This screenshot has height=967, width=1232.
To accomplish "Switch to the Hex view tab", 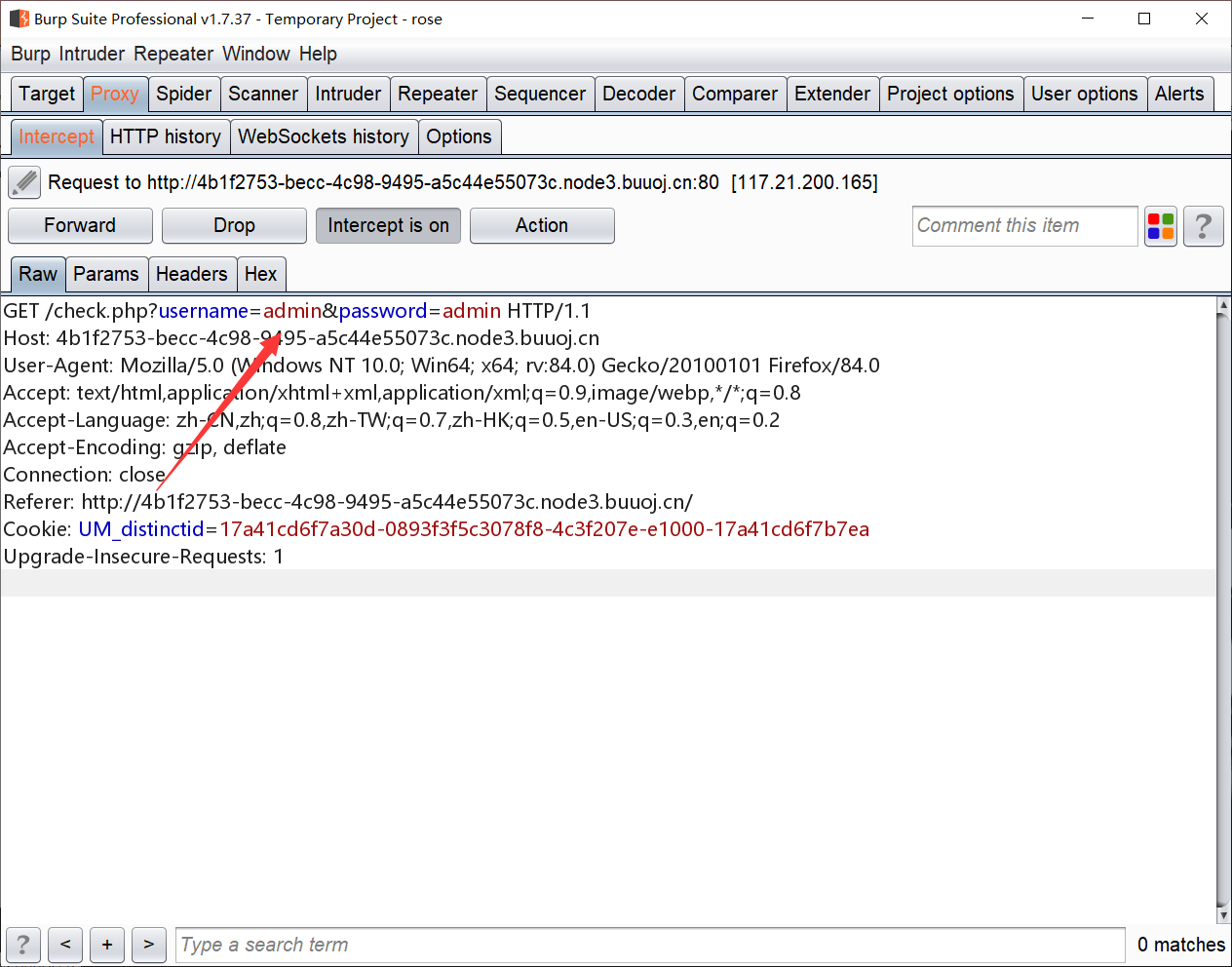I will [x=260, y=274].
